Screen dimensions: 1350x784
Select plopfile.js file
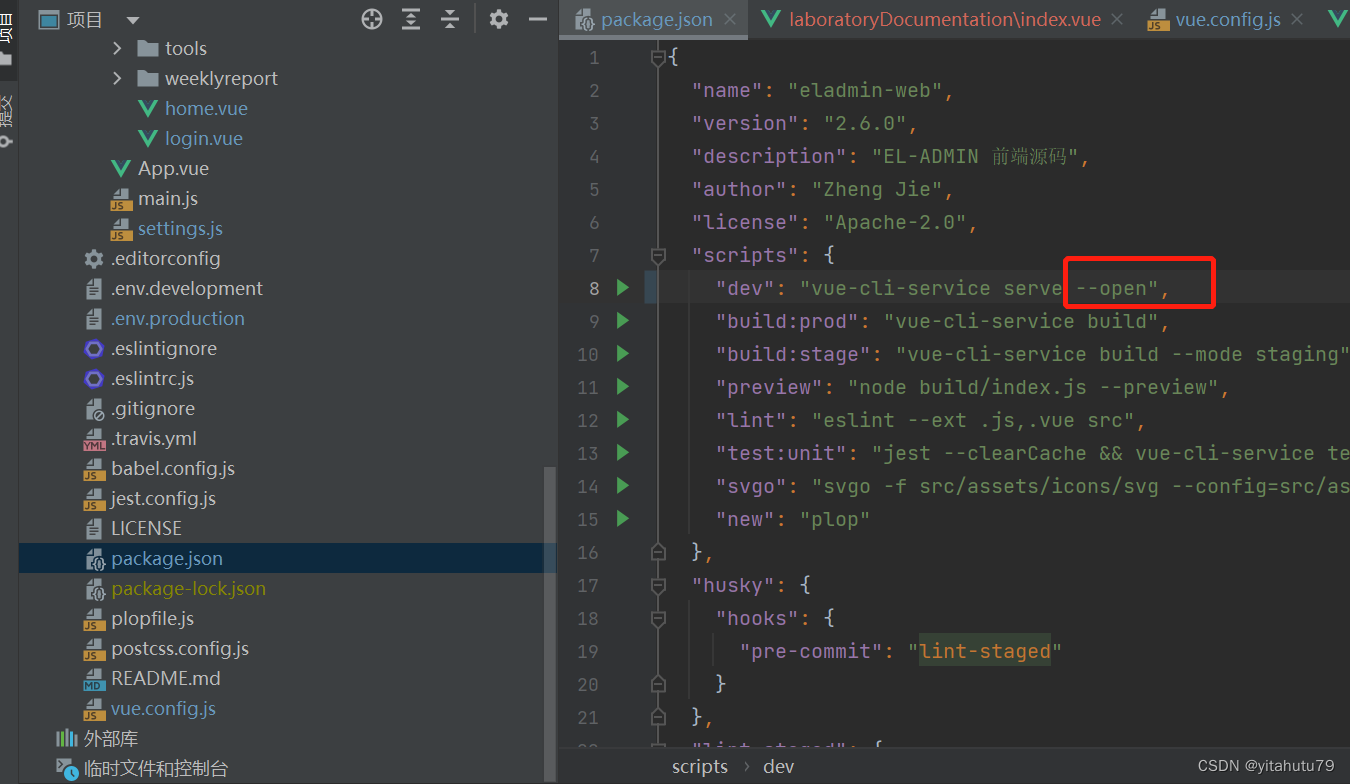pyautogui.click(x=152, y=618)
